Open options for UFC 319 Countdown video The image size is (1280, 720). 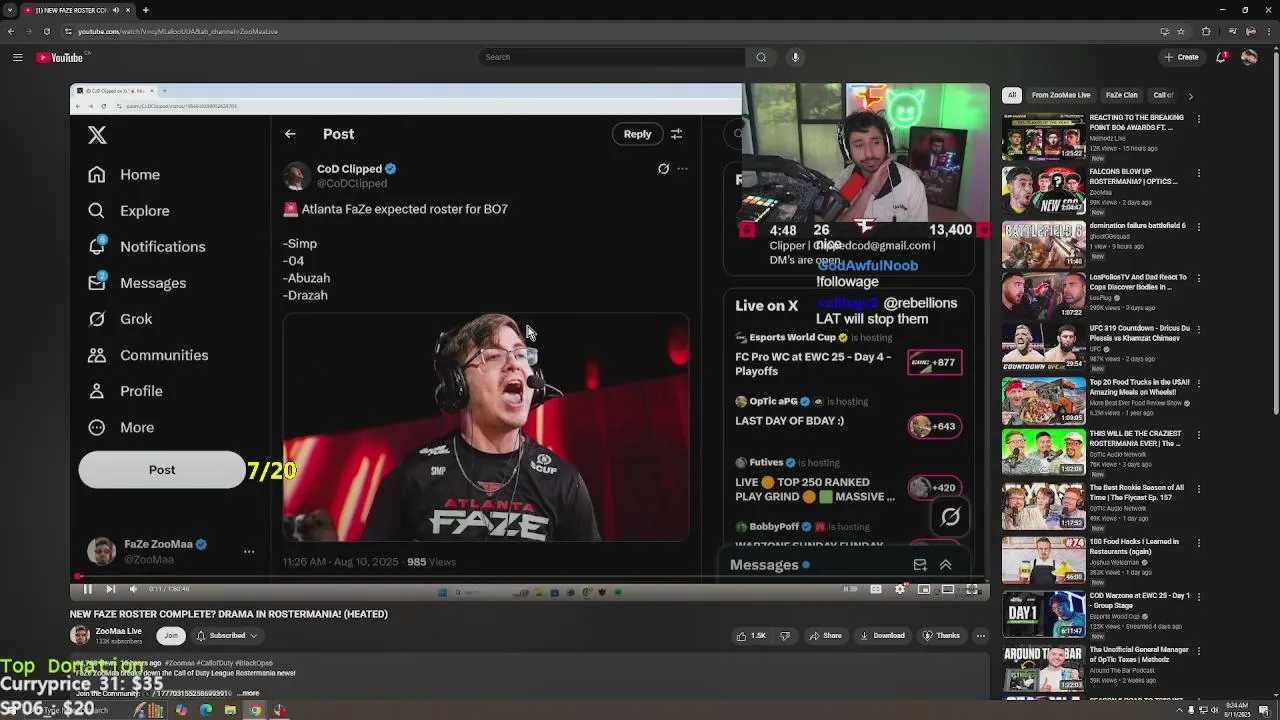tap(1198, 329)
